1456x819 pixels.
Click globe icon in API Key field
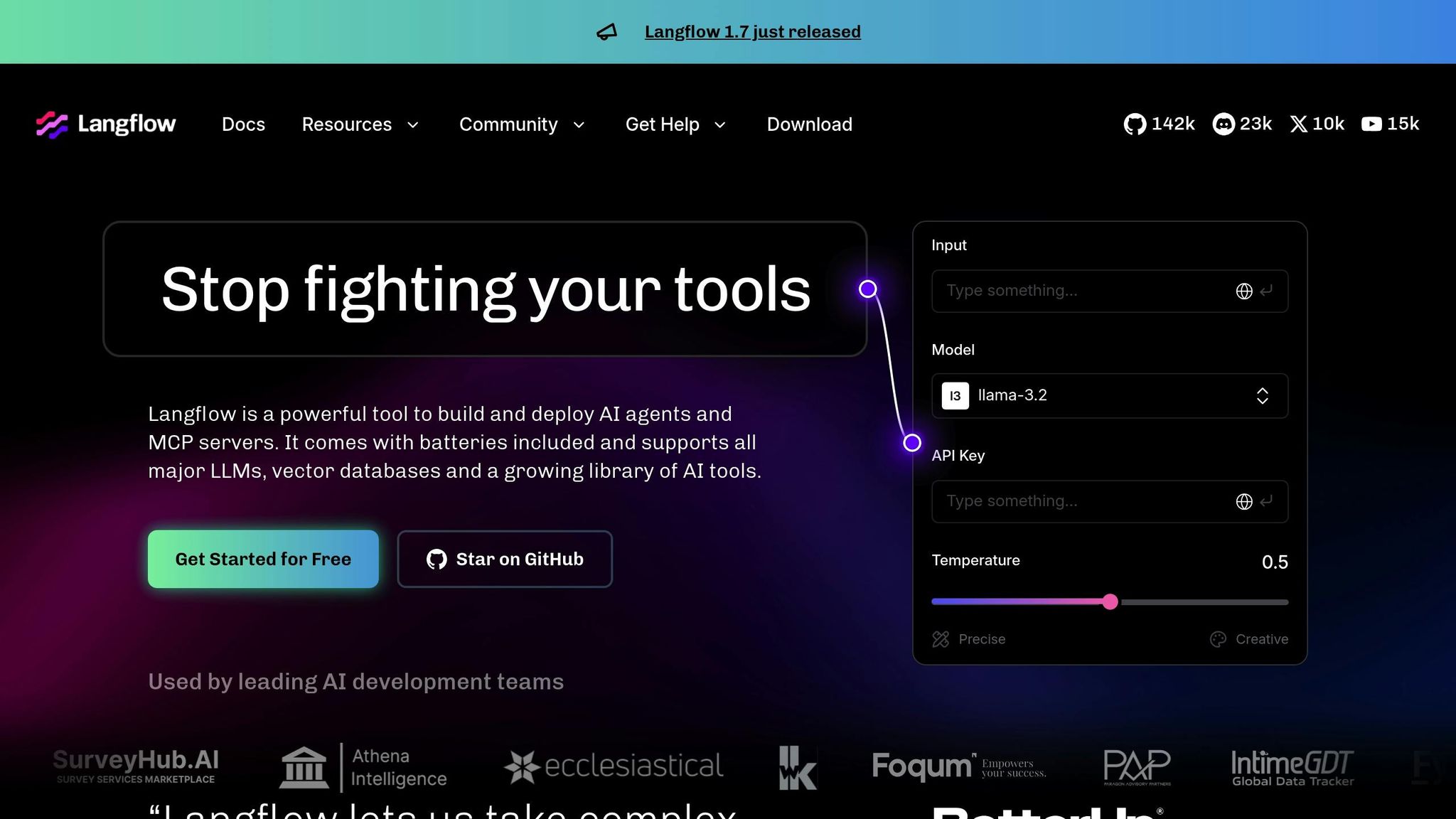[x=1243, y=502]
